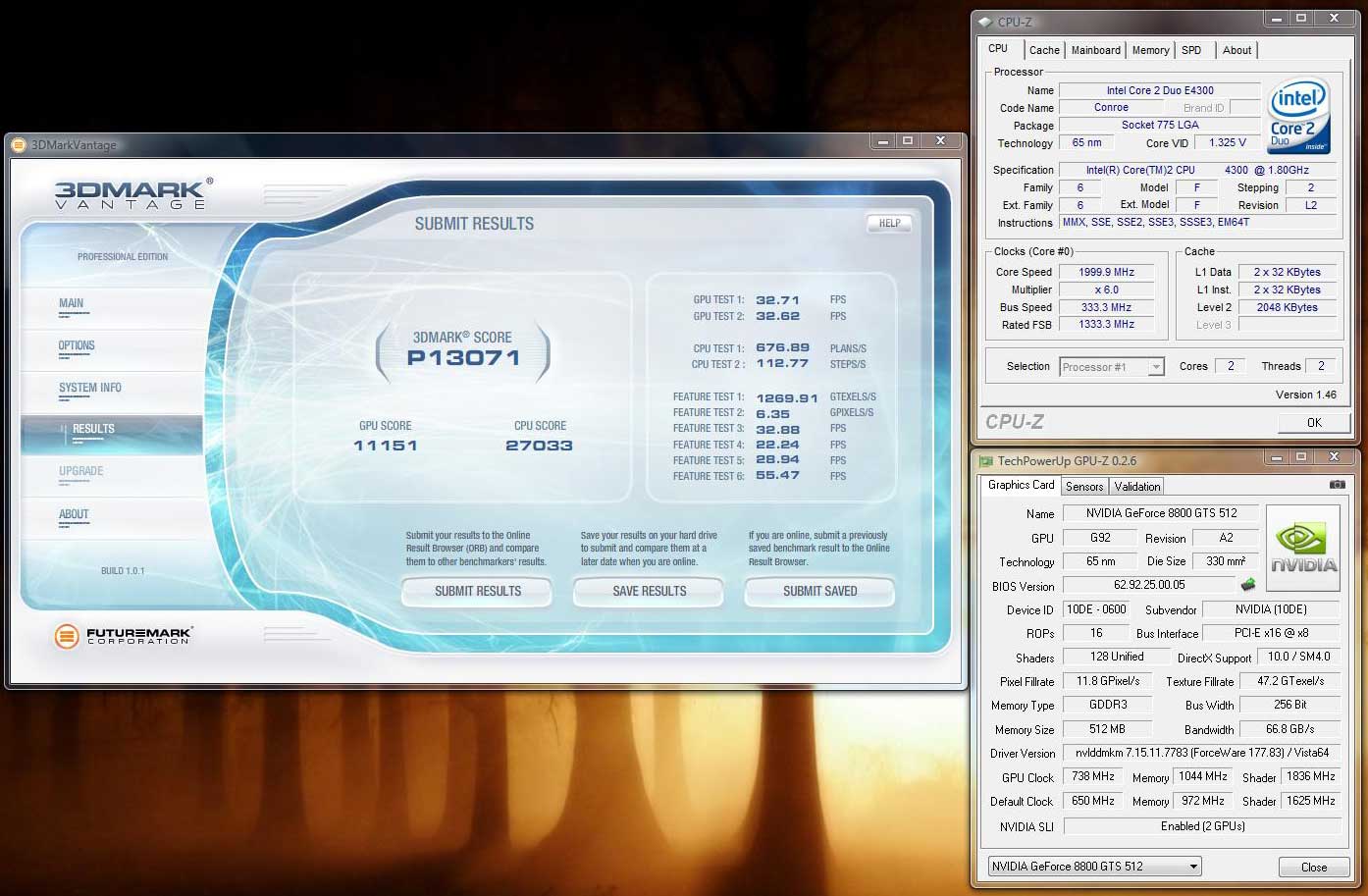Click the Core Speed value 1999.9 MHz

(1106, 273)
